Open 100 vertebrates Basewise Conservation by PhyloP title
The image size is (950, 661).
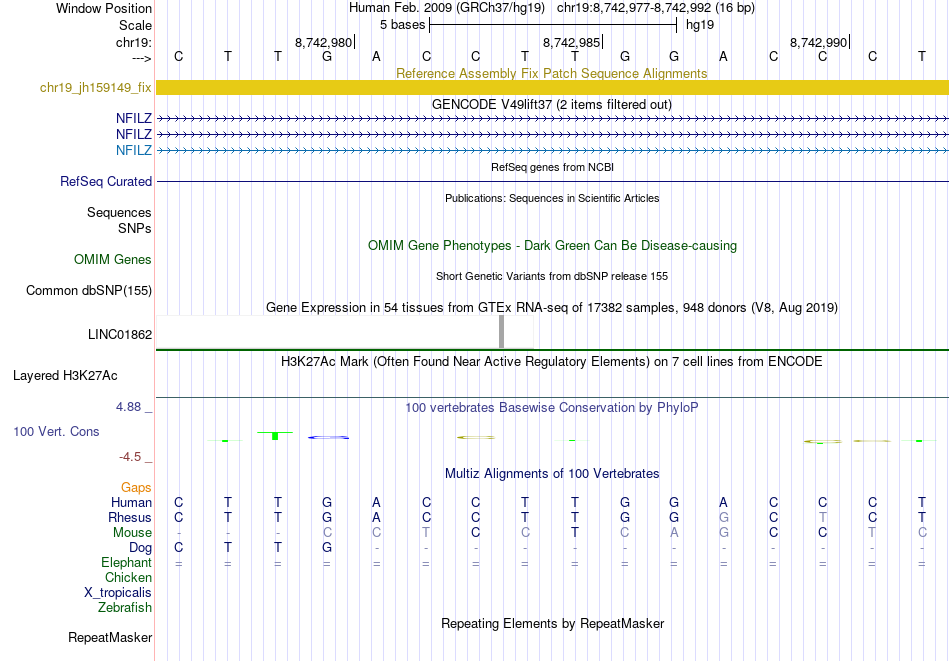click(552, 407)
